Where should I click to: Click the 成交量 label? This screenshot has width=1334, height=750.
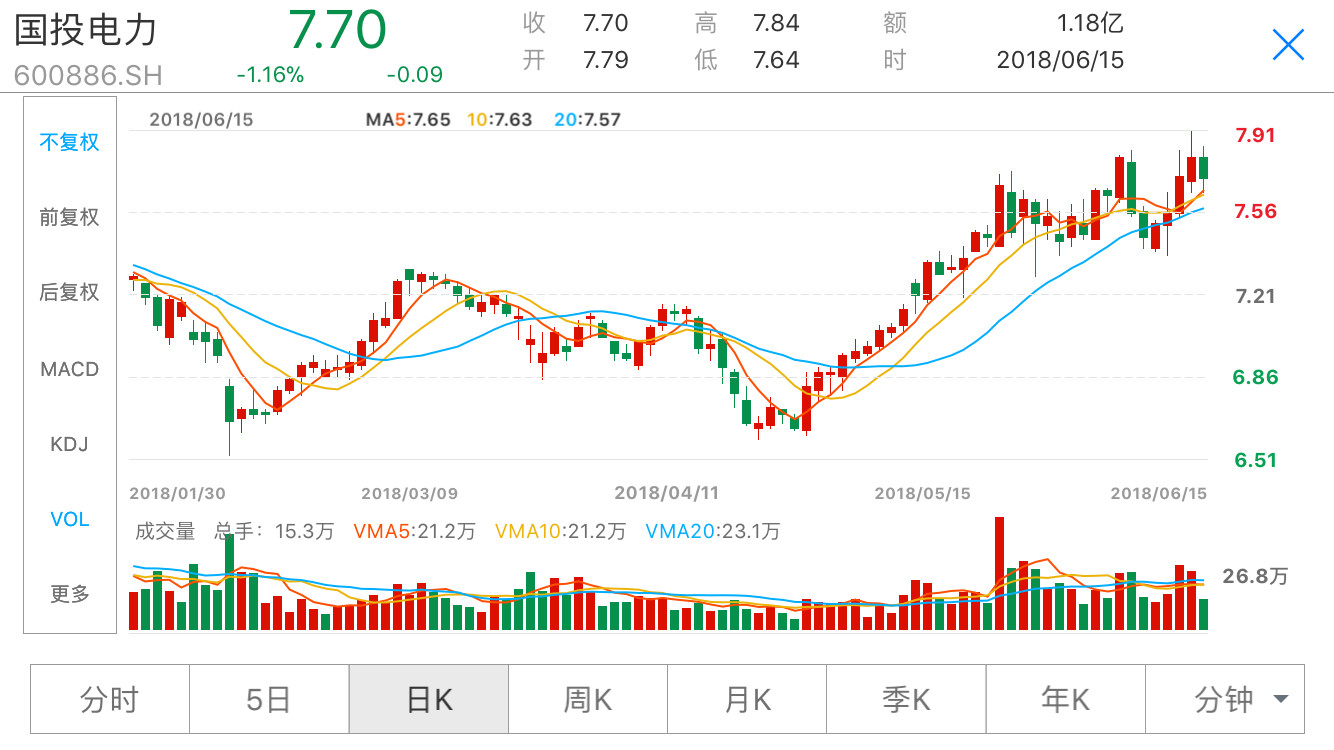click(166, 532)
